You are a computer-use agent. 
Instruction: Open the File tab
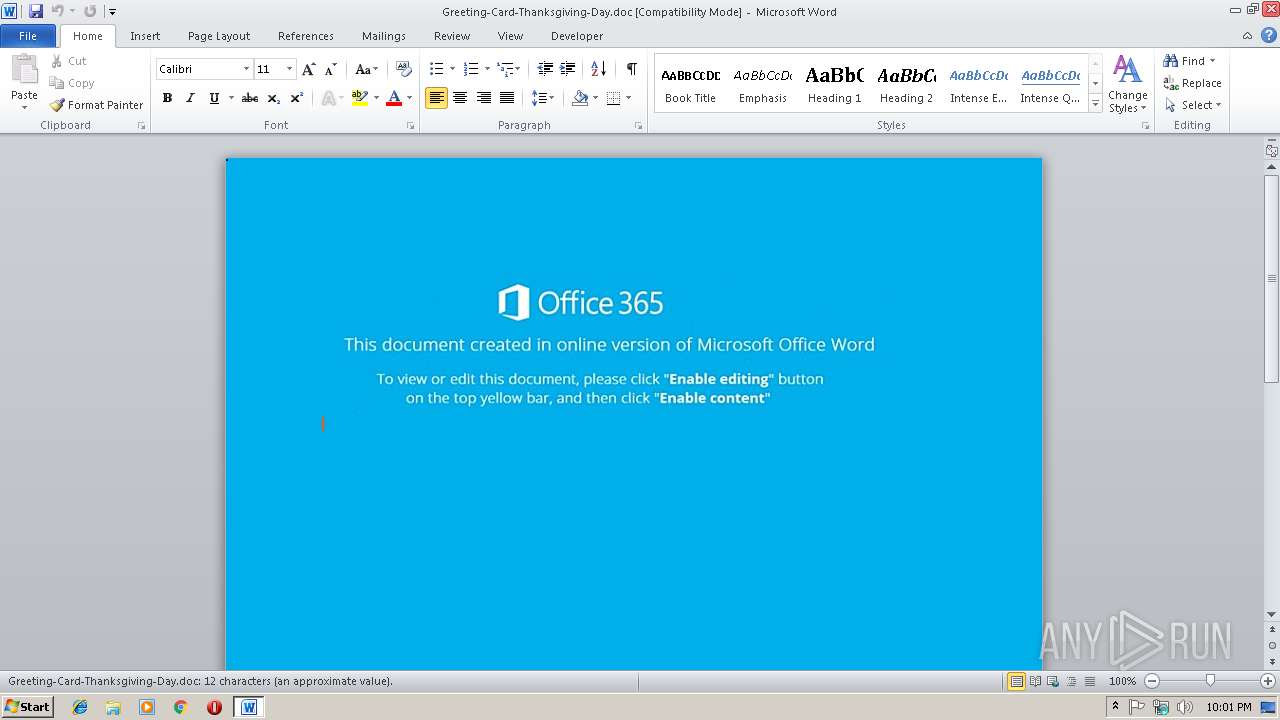28,36
